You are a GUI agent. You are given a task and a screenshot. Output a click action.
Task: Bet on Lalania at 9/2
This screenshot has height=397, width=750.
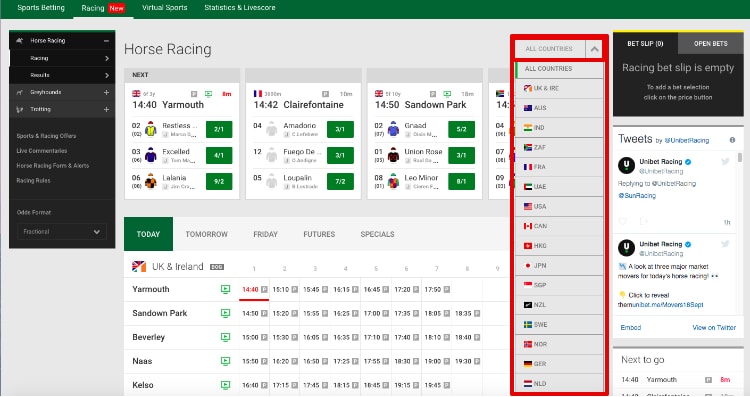coord(219,182)
